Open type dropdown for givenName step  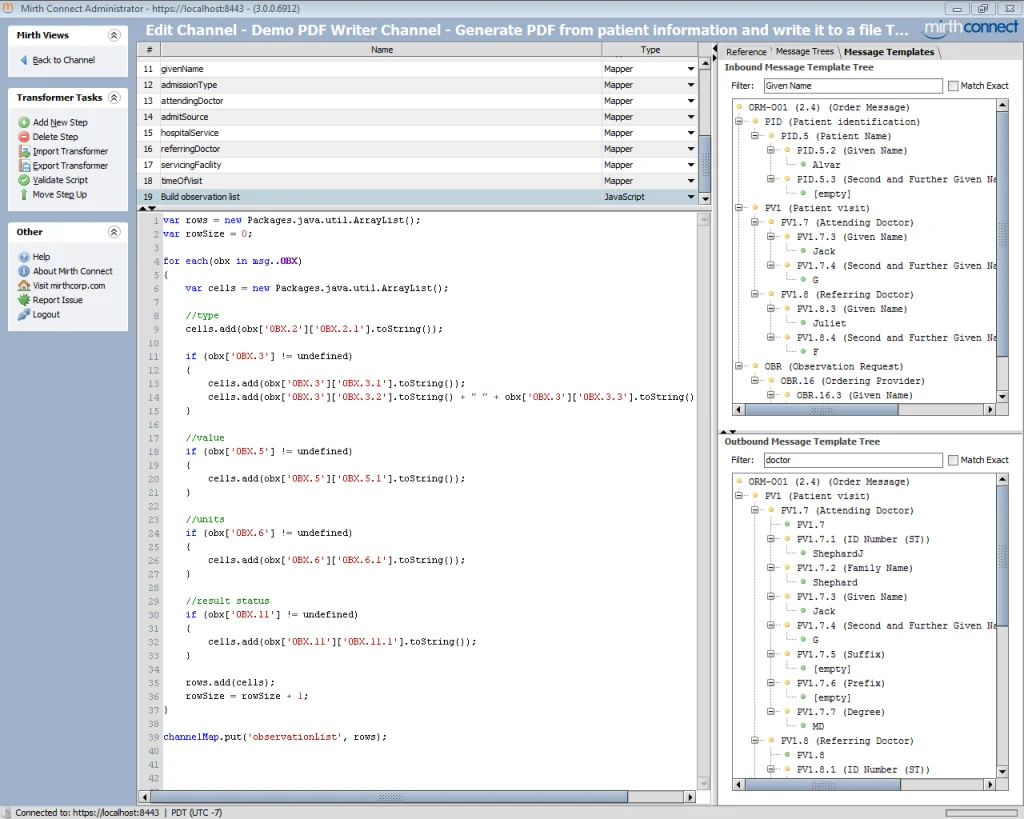click(690, 69)
